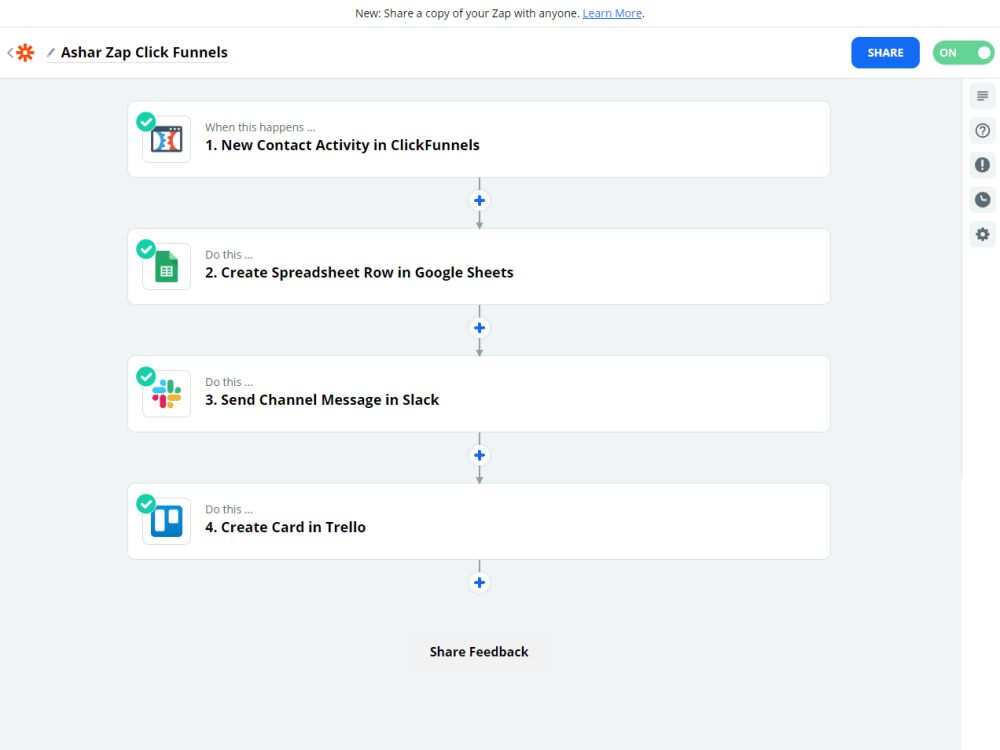Viewport: 1000px width, 750px height.
Task: Select the Trello icon on step 4
Action: 165,521
